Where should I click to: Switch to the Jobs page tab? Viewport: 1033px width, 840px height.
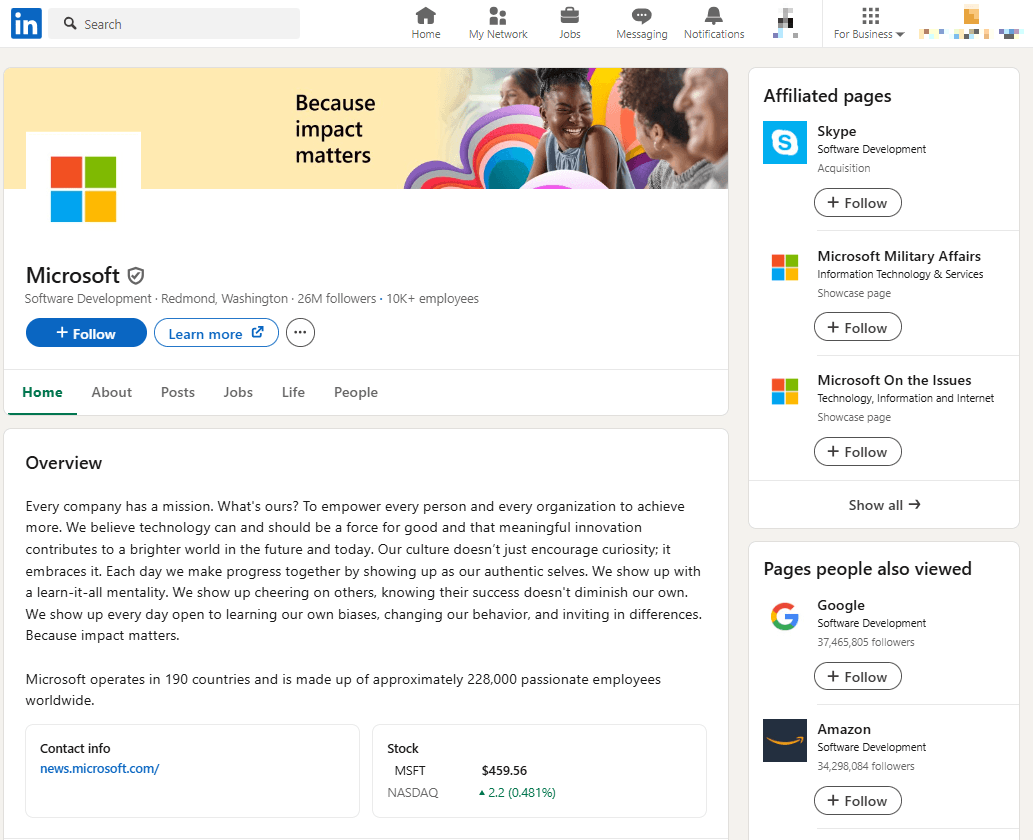[238, 393]
